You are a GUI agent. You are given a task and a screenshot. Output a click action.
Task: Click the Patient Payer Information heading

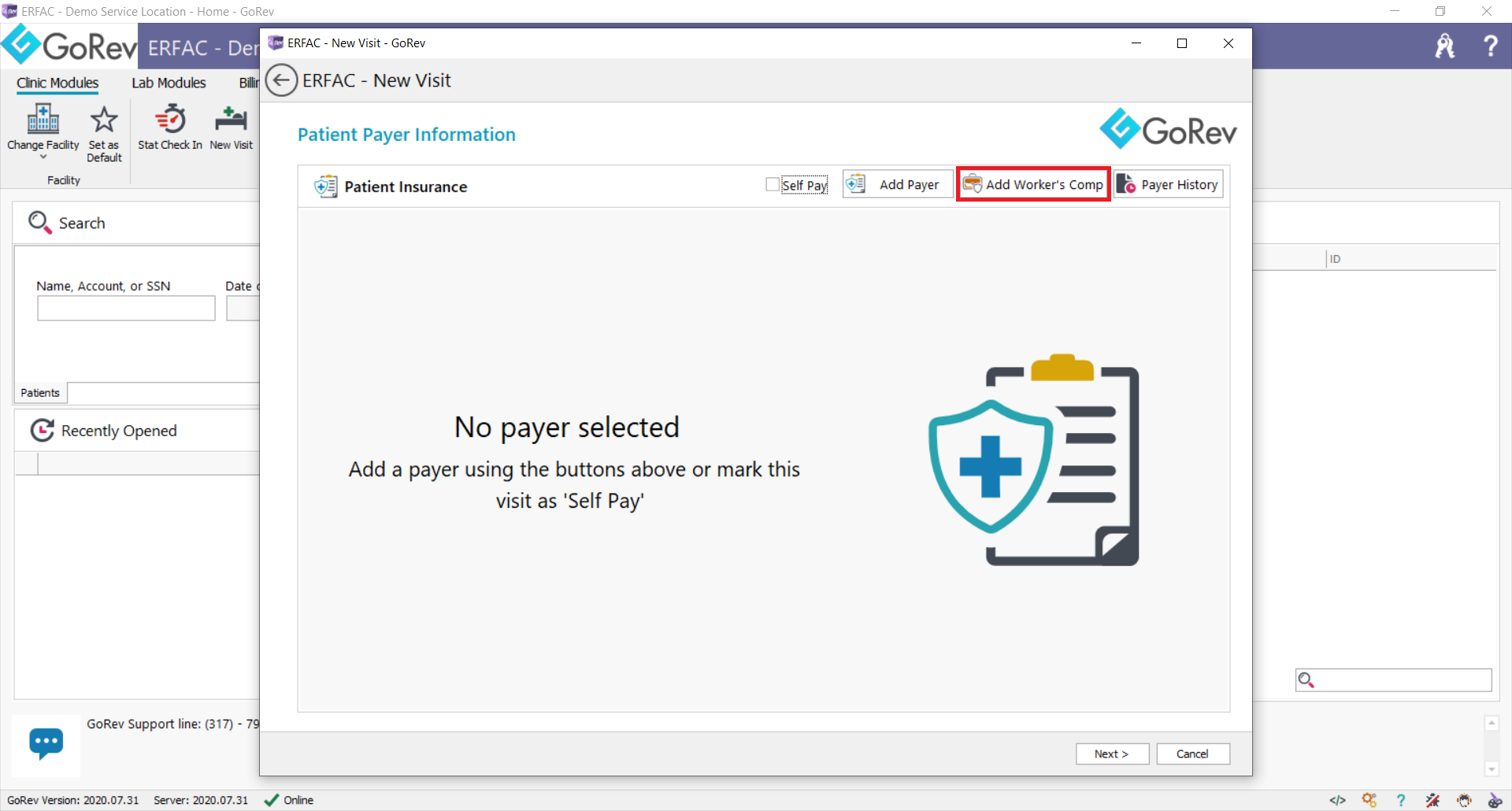tap(406, 135)
